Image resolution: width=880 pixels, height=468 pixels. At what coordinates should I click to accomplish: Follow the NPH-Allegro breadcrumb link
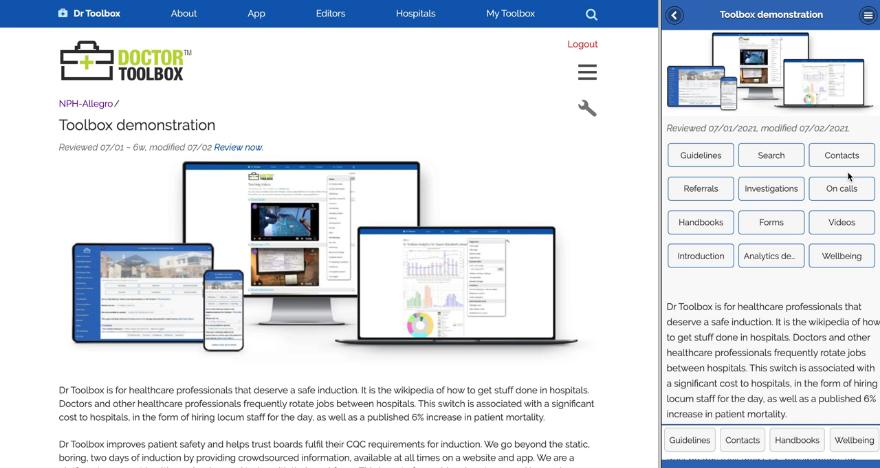(x=86, y=104)
